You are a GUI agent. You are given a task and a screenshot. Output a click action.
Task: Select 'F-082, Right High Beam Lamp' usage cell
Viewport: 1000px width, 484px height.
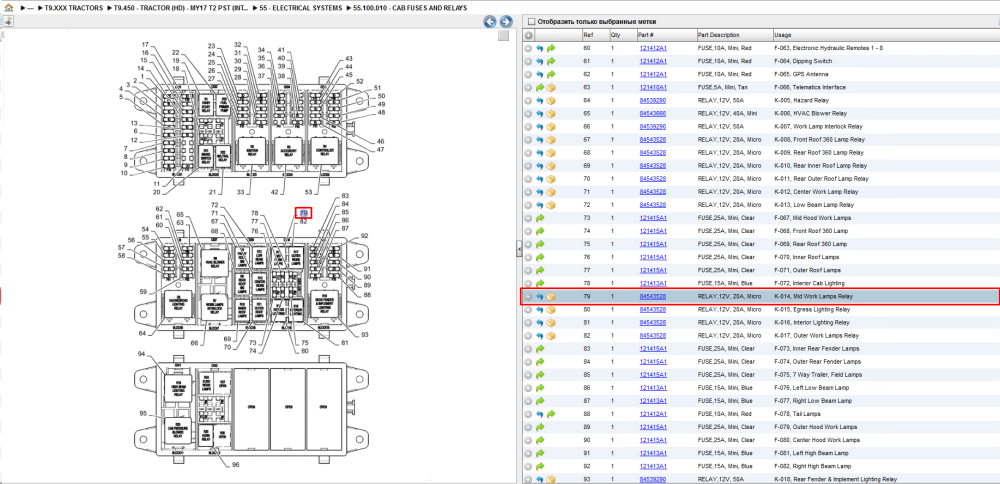811,467
